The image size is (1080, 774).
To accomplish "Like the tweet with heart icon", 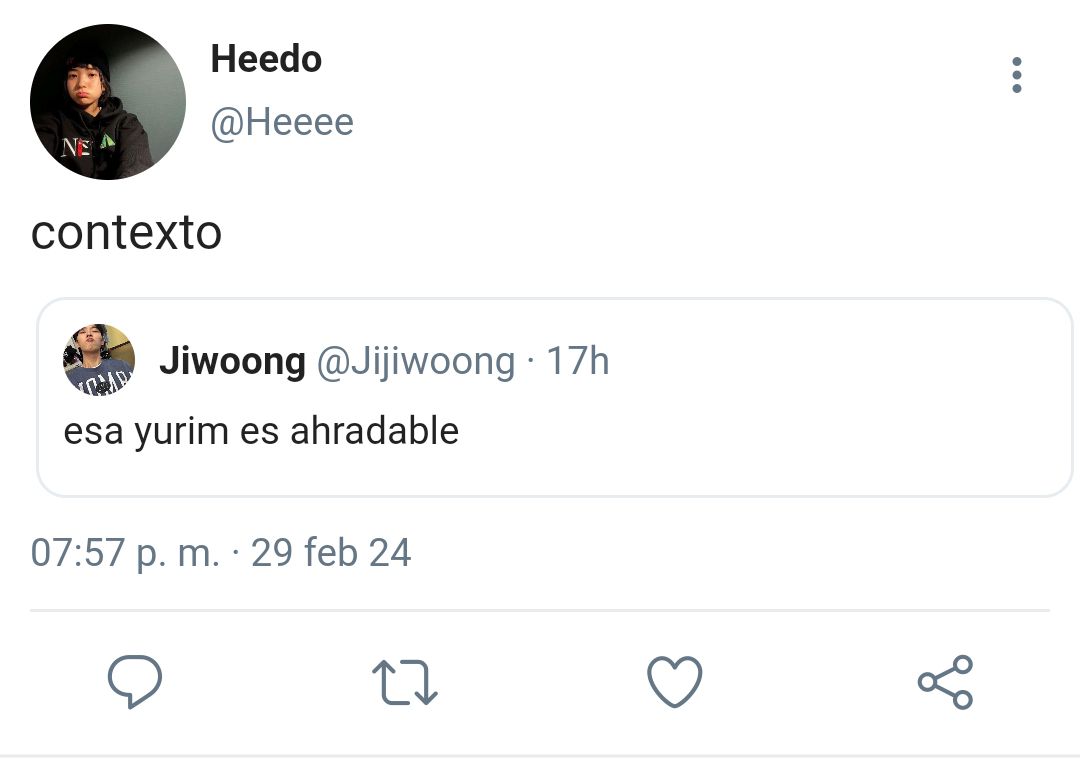I will coord(674,681).
